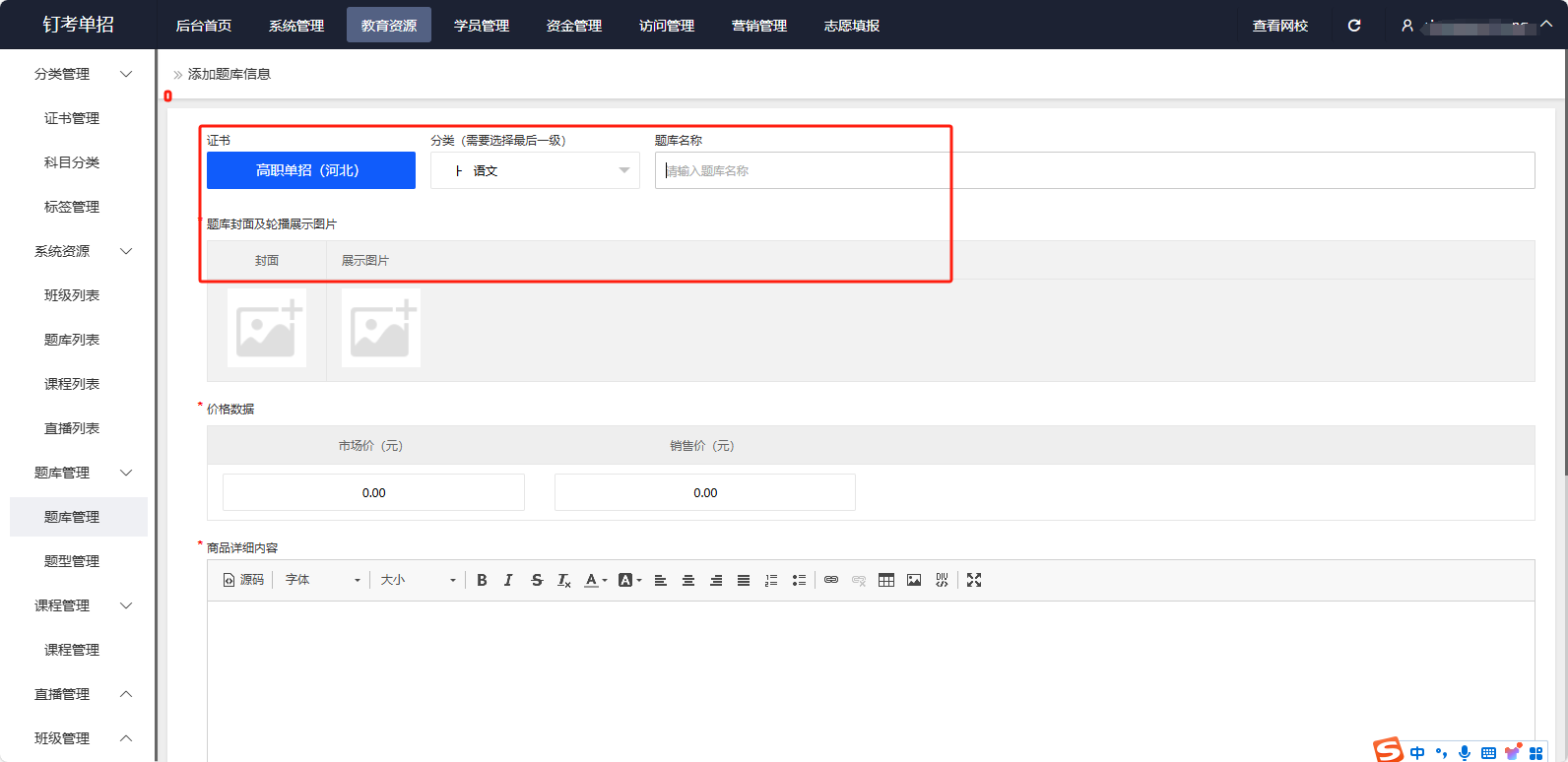This screenshot has width=1568, height=762.
Task: Click the 销售价 price input field
Action: [705, 492]
